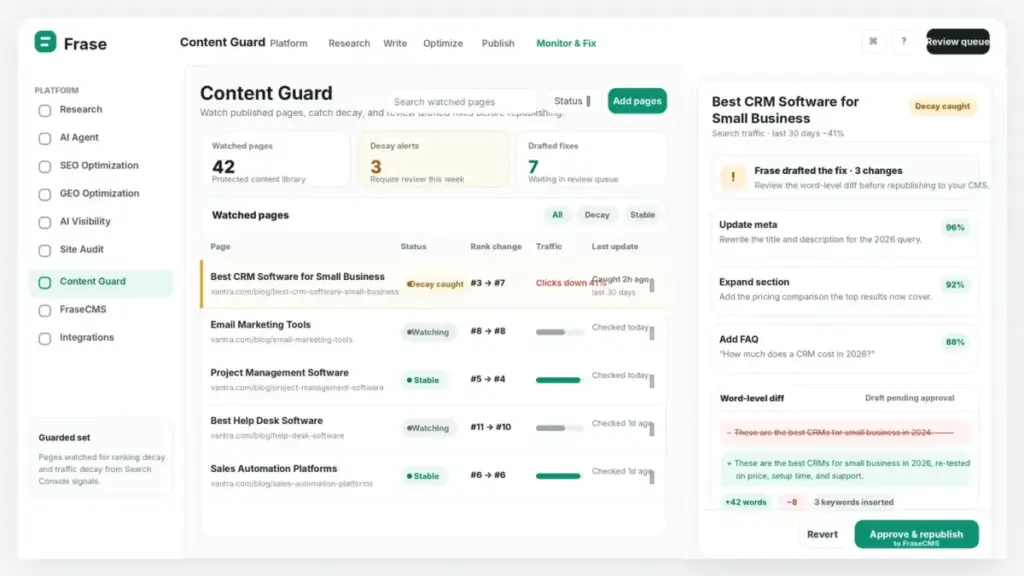This screenshot has width=1024, height=576.
Task: Click traffic bar for Sales Automation Platforms
Action: 558,476
